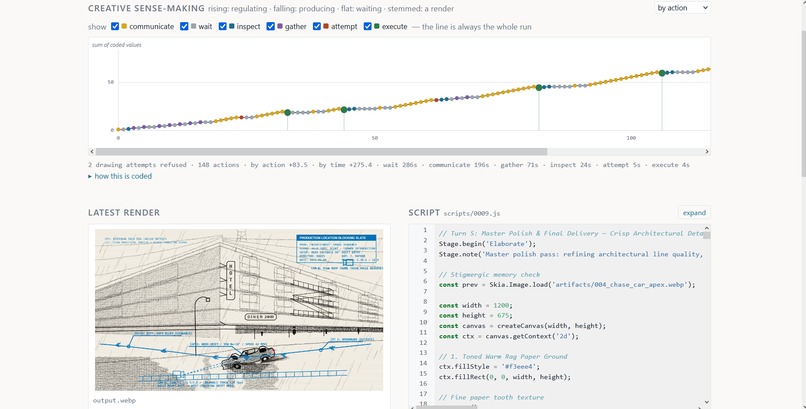Uncheck the communicate checkbox
This screenshot has width=806, height=409.
coord(115,27)
